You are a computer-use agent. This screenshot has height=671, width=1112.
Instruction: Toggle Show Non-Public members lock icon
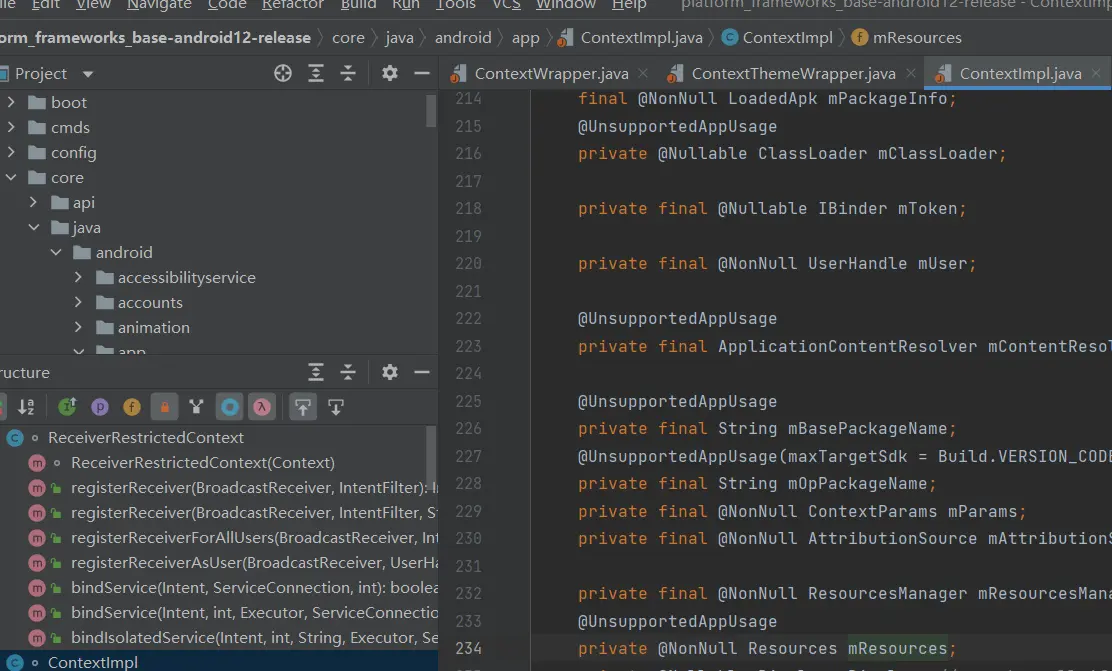[x=164, y=407]
